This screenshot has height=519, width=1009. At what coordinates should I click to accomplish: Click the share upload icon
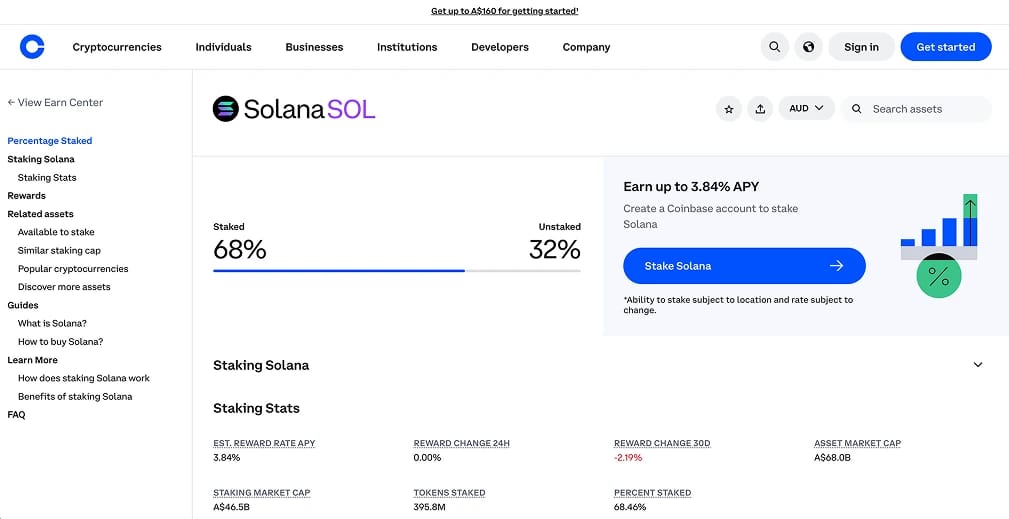point(760,109)
